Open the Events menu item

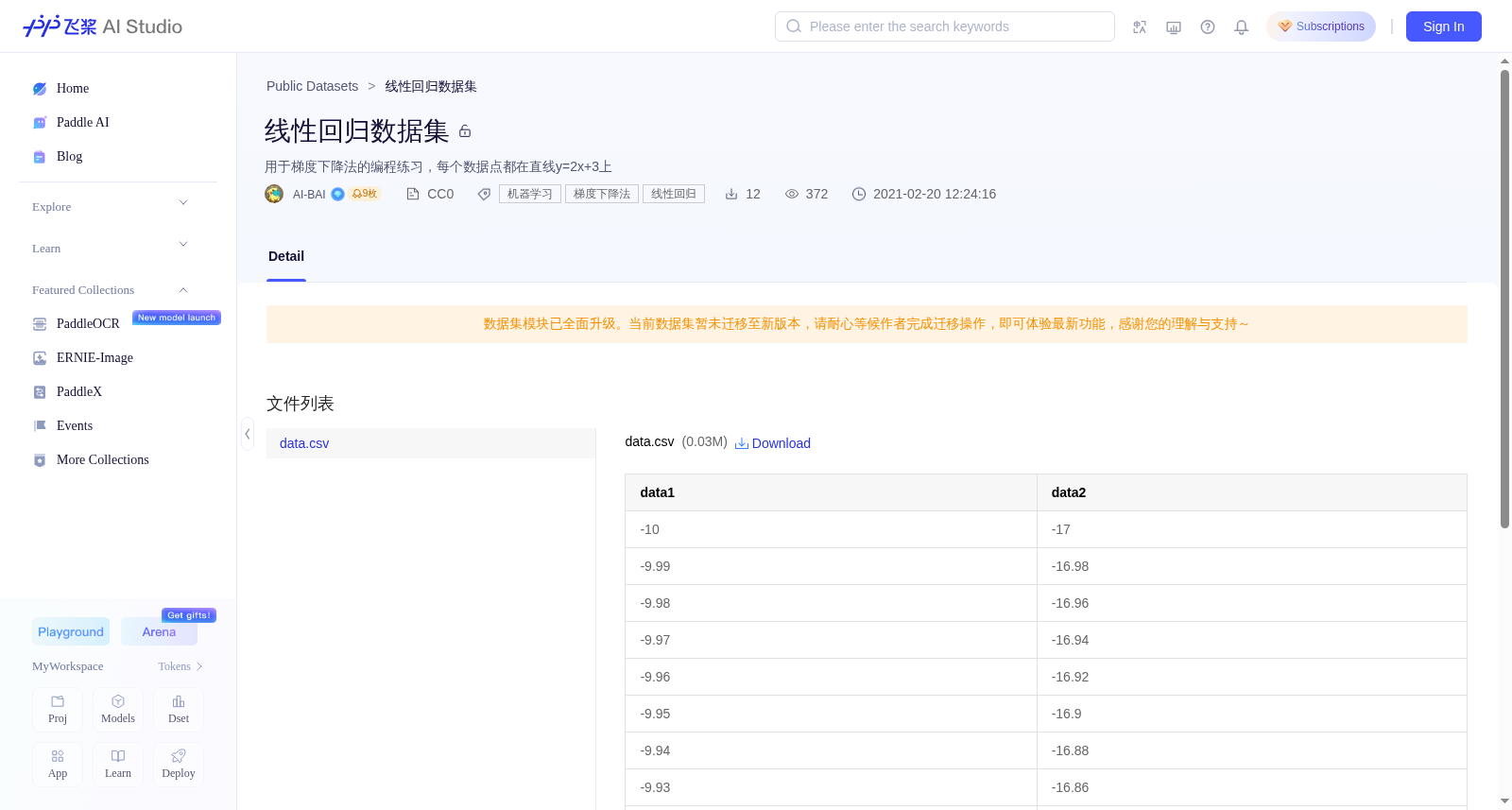(75, 426)
